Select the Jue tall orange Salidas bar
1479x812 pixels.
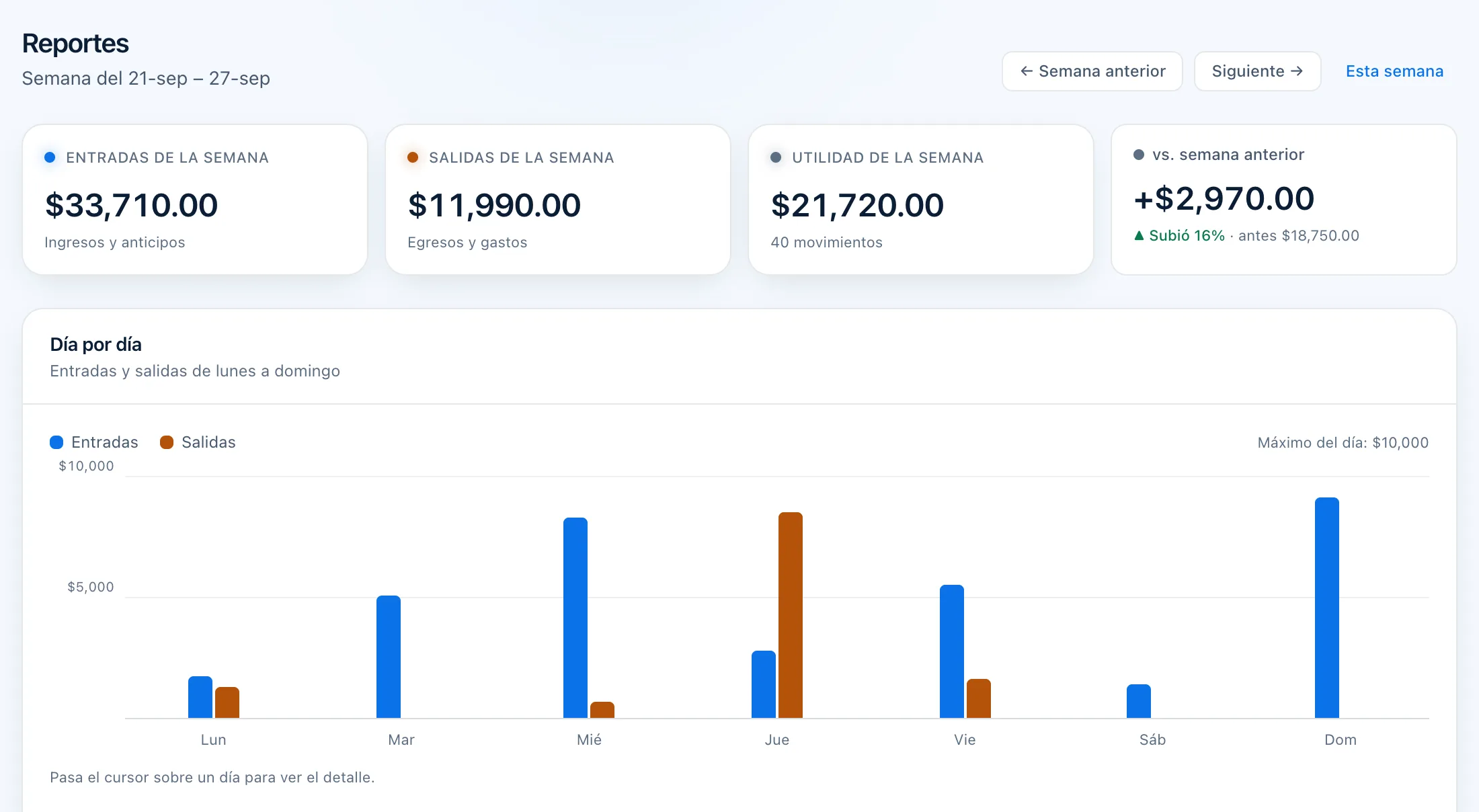(x=791, y=615)
